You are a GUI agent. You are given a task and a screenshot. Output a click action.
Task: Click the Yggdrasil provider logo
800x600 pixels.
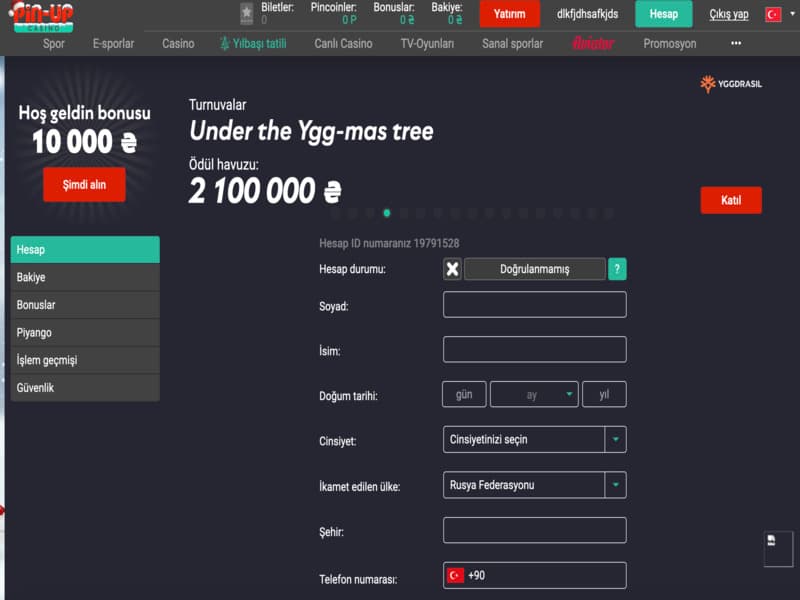tap(731, 84)
